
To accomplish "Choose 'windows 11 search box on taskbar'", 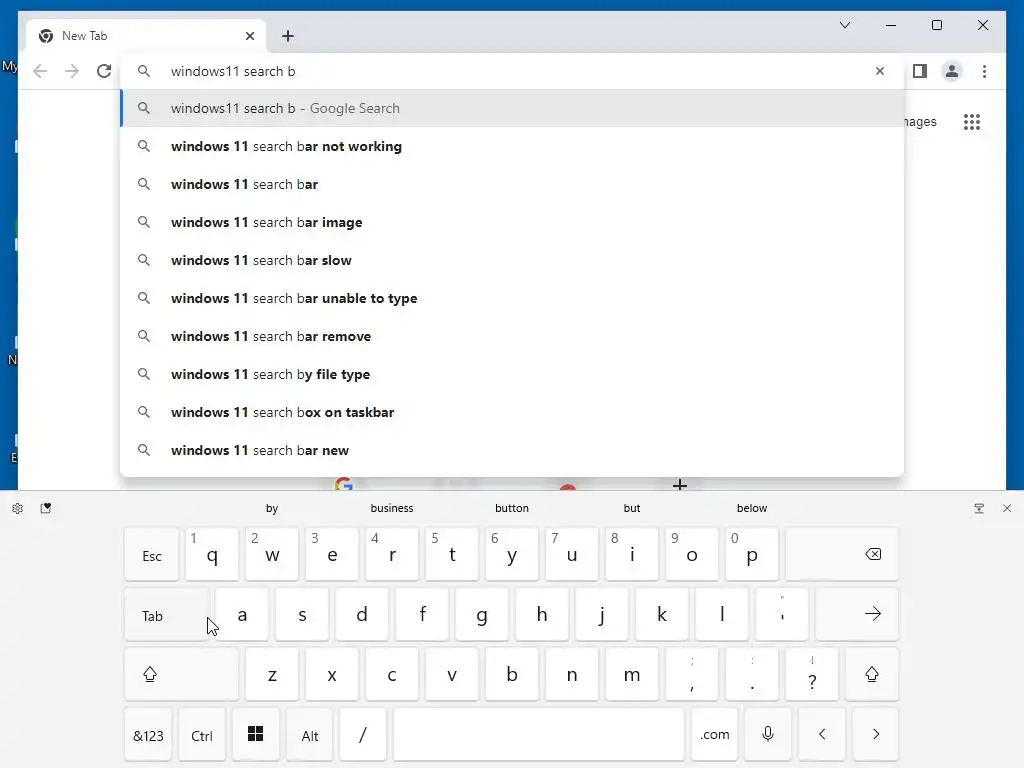I will tap(513, 412).
